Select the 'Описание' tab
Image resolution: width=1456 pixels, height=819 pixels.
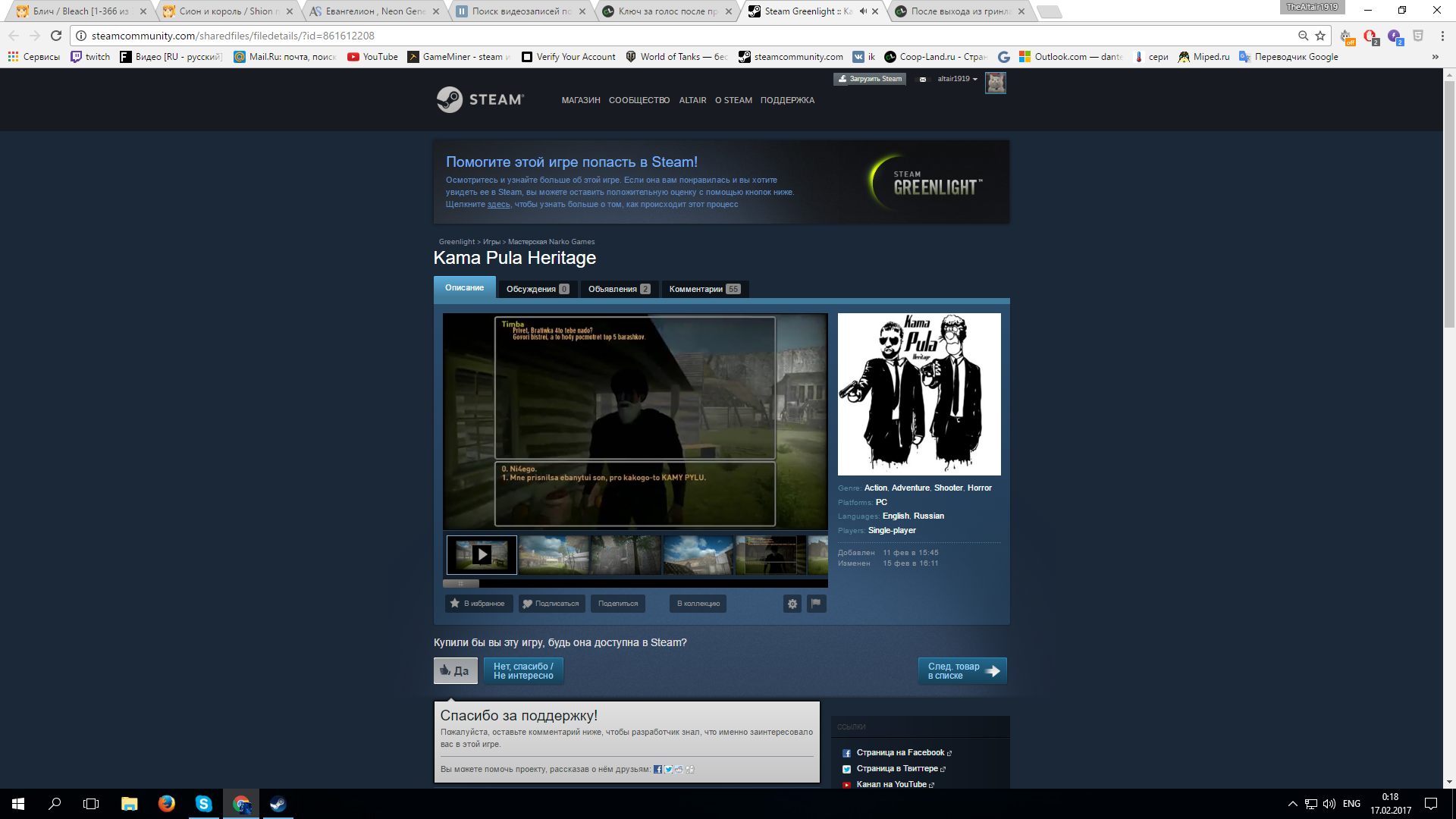[x=464, y=287]
